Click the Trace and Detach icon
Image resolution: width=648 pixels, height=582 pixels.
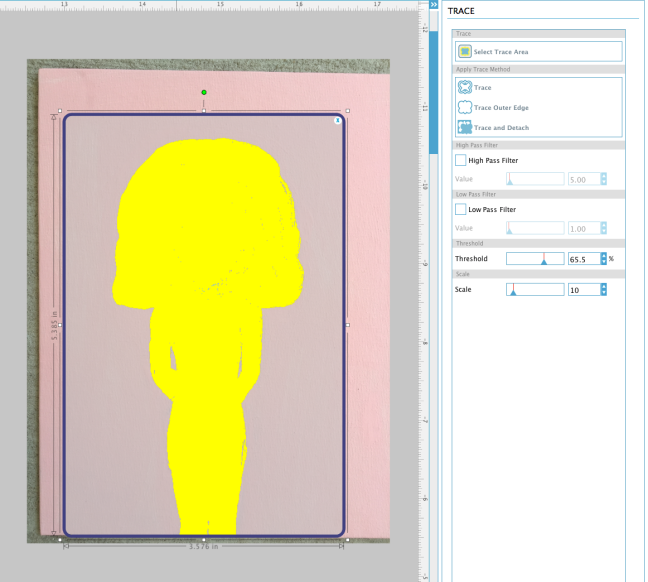click(465, 127)
